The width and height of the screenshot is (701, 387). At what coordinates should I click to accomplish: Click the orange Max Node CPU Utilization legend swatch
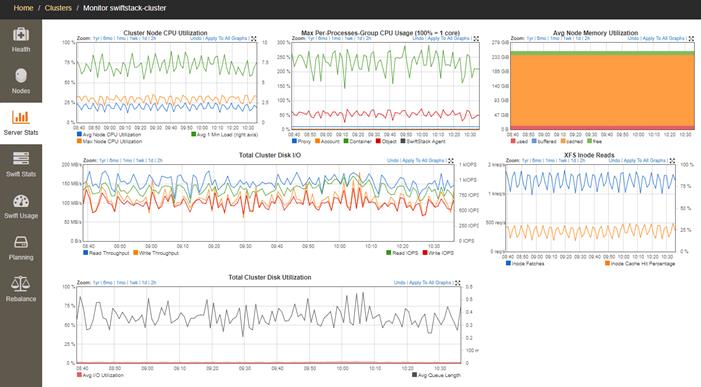pos(79,141)
